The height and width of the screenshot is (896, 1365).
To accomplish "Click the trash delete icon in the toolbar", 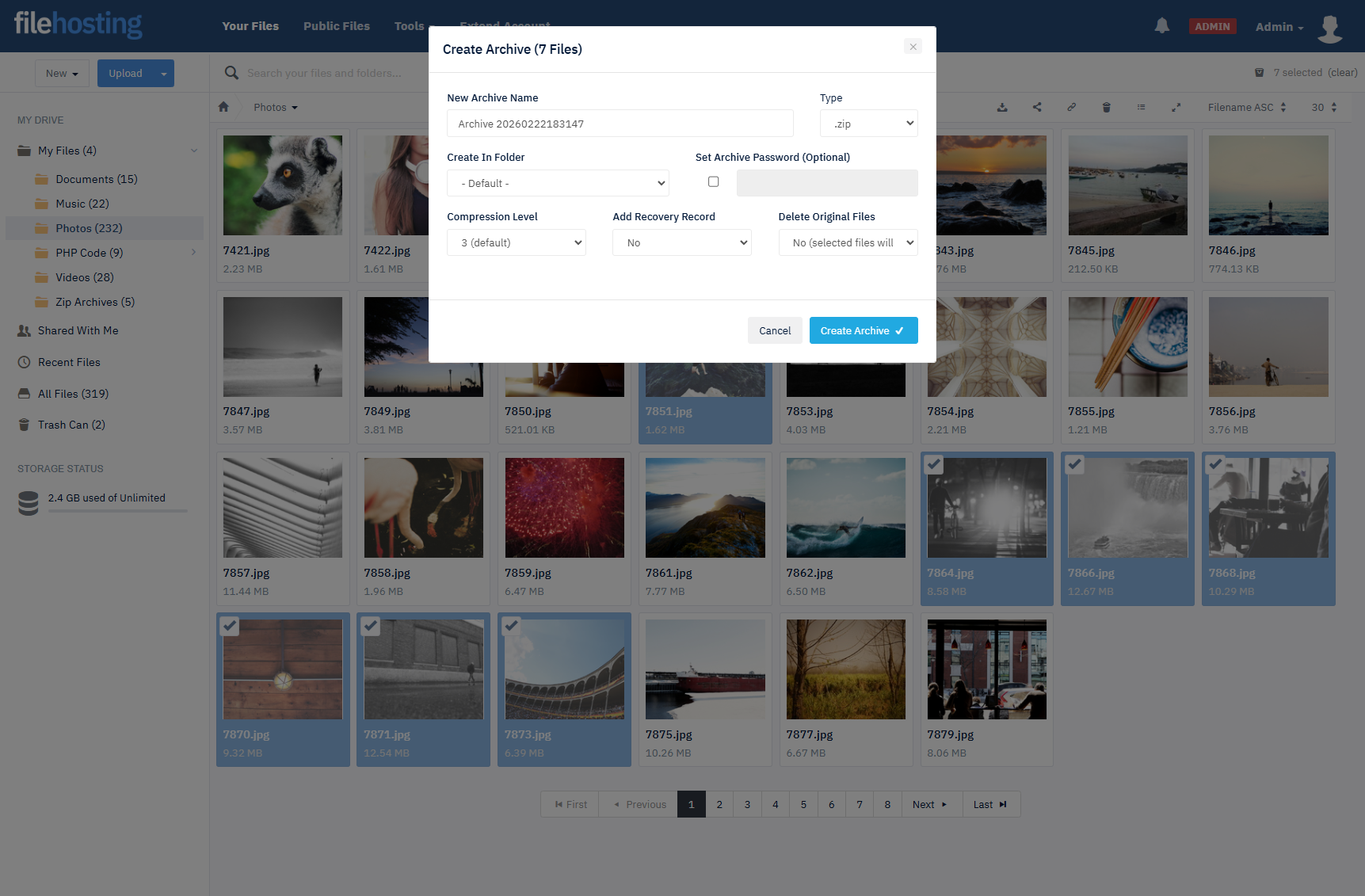I will coord(1107,108).
